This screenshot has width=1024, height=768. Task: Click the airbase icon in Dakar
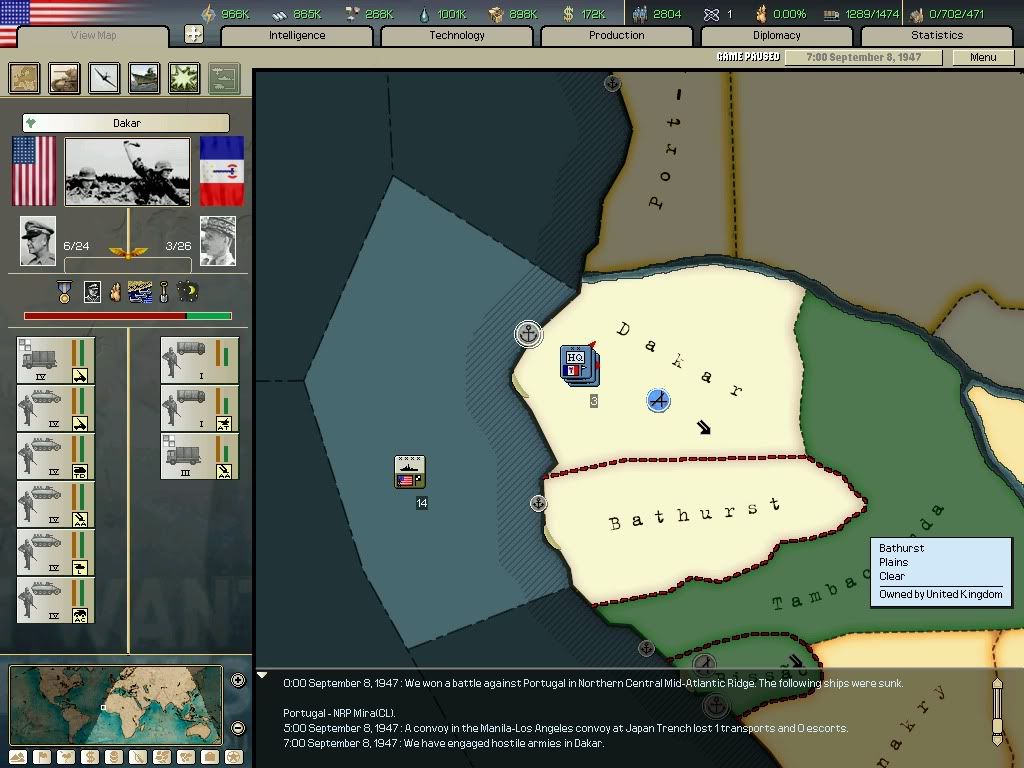tap(657, 400)
